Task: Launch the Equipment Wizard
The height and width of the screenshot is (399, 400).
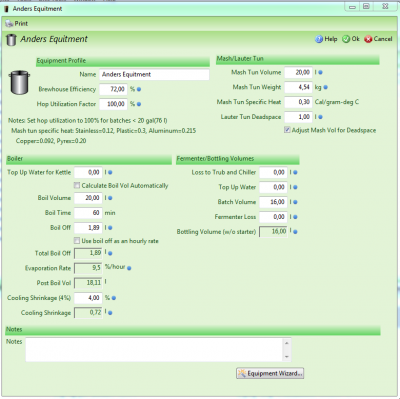Action: pos(270,373)
